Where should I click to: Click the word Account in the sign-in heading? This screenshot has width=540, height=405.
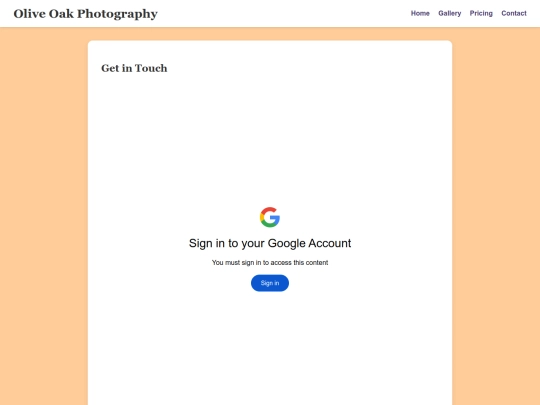pos(330,243)
